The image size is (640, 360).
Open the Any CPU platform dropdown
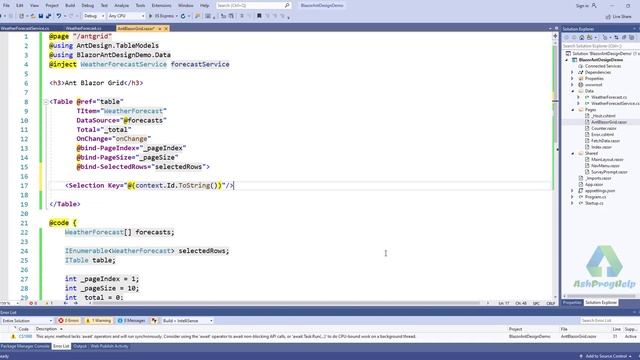[x=126, y=16]
